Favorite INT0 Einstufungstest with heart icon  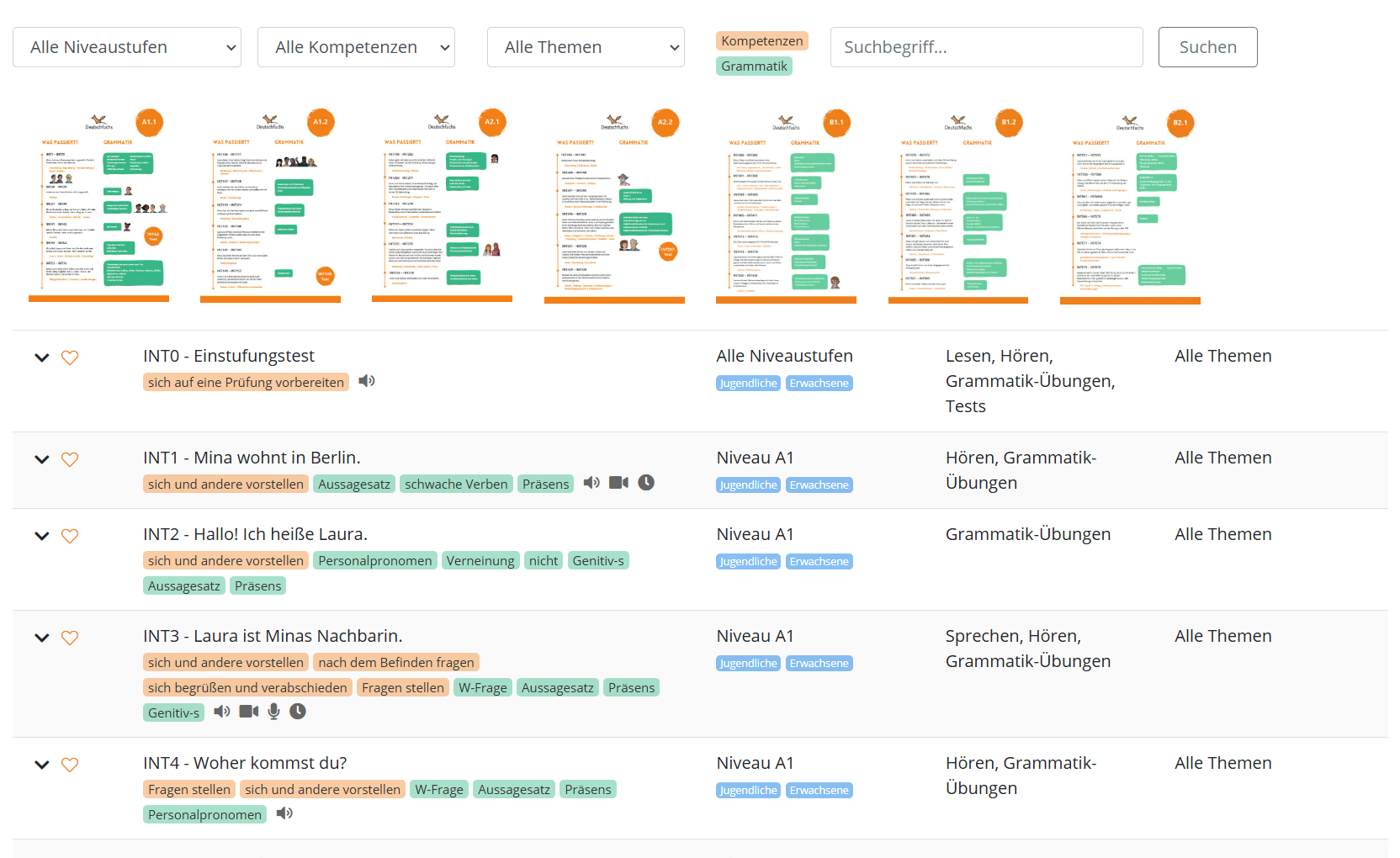[70, 357]
